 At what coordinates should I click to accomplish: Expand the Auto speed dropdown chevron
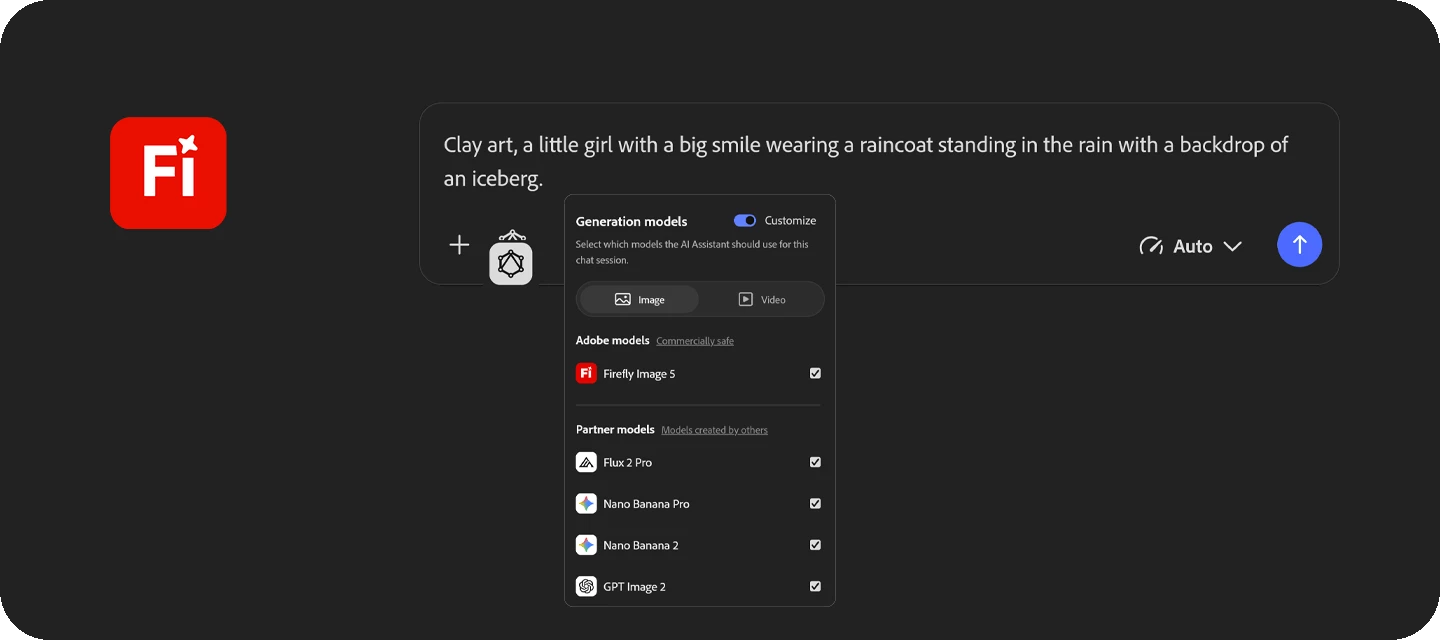[x=1233, y=246]
